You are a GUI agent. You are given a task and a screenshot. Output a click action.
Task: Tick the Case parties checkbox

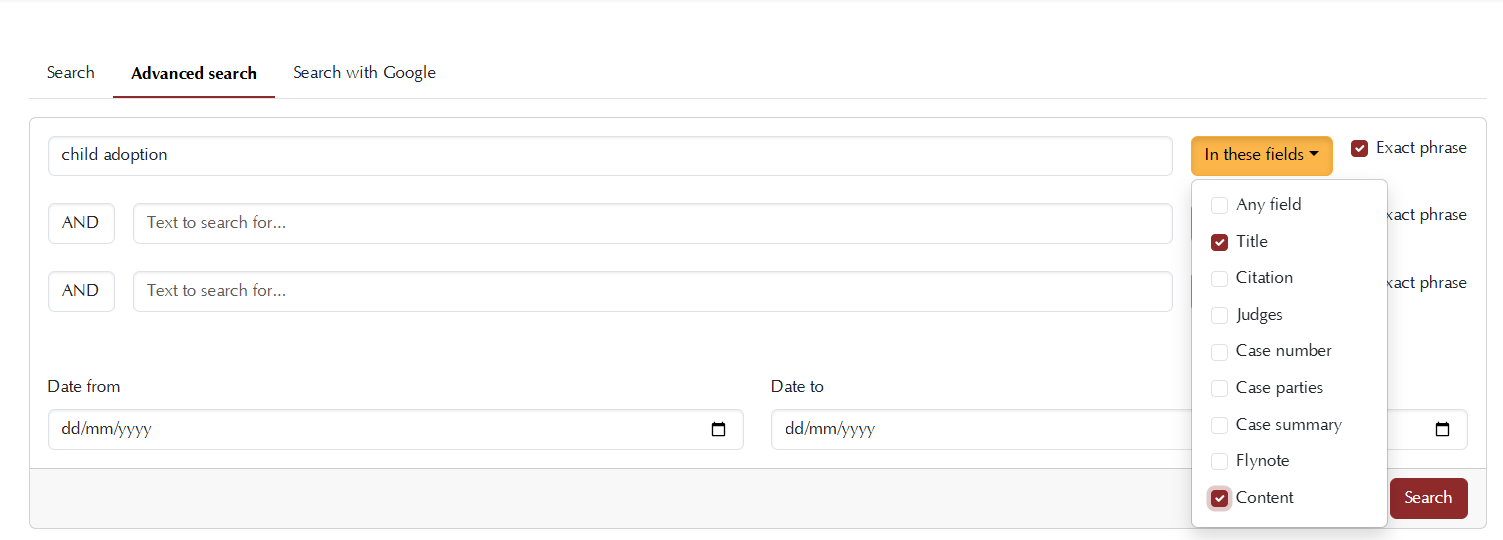click(1219, 388)
